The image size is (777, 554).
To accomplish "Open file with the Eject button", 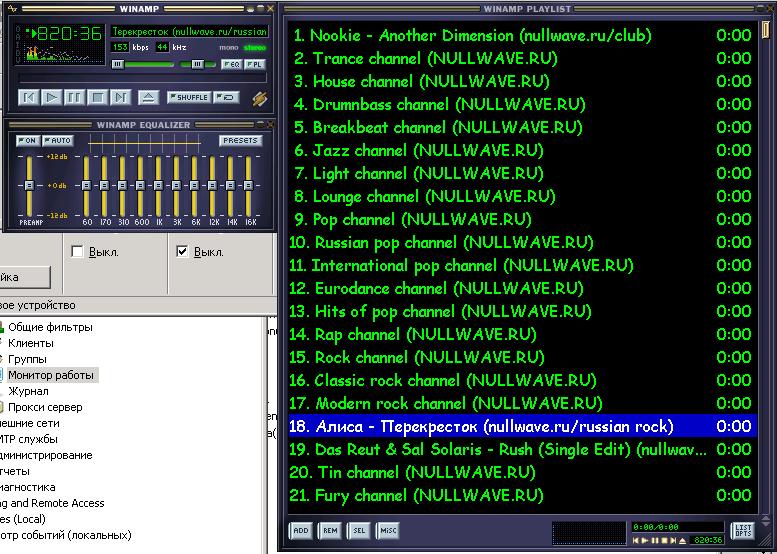I will [x=148, y=97].
